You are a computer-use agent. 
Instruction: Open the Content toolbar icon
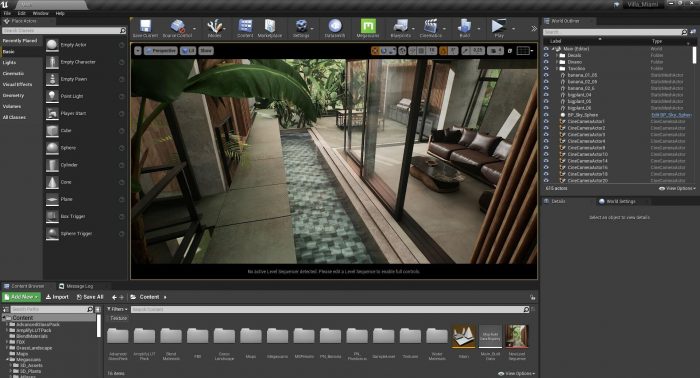245,28
